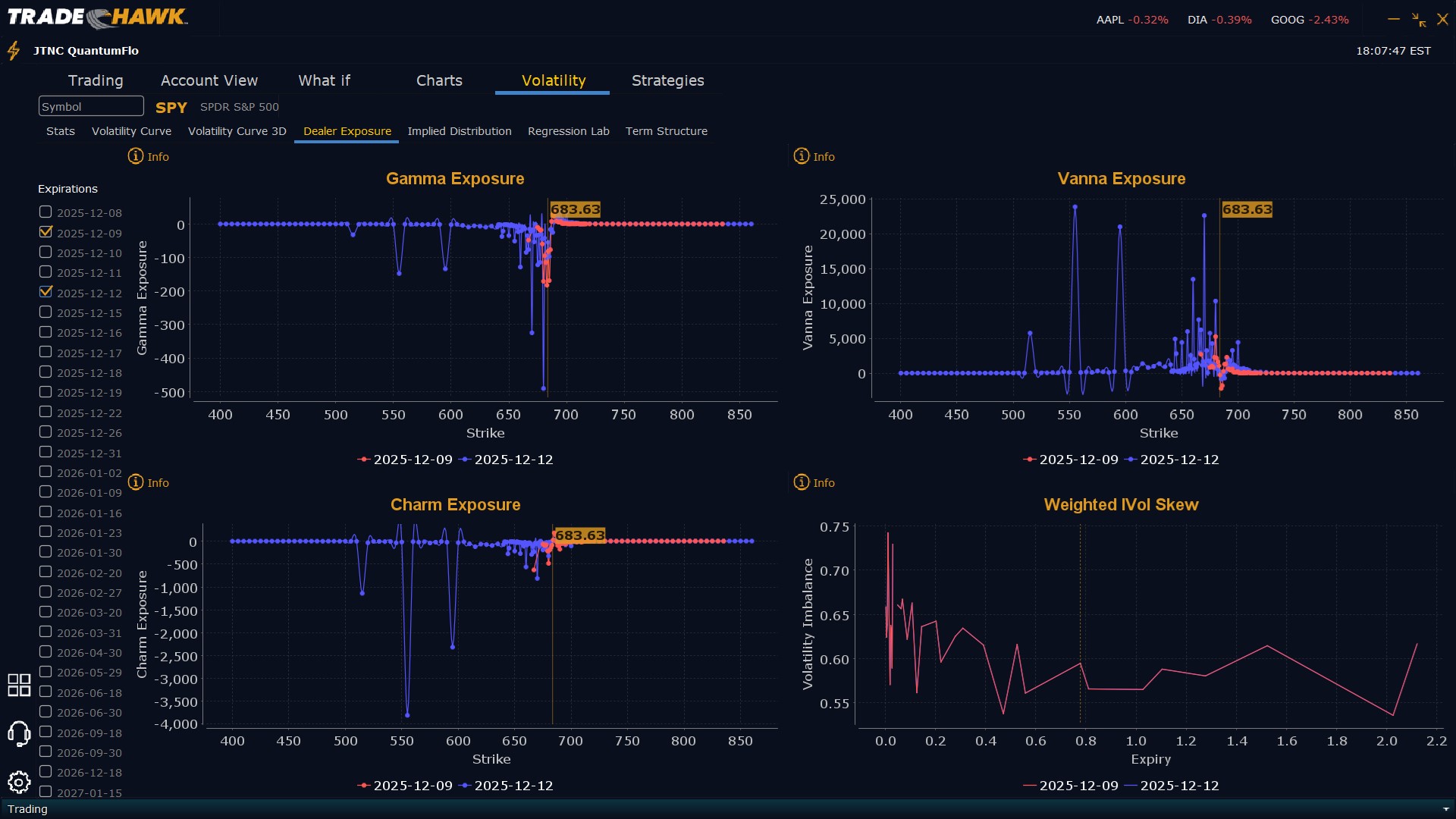Viewport: 1456px width, 819px height.
Task: Uncheck the 2025-12-09 expiration checkbox
Action: coord(45,232)
